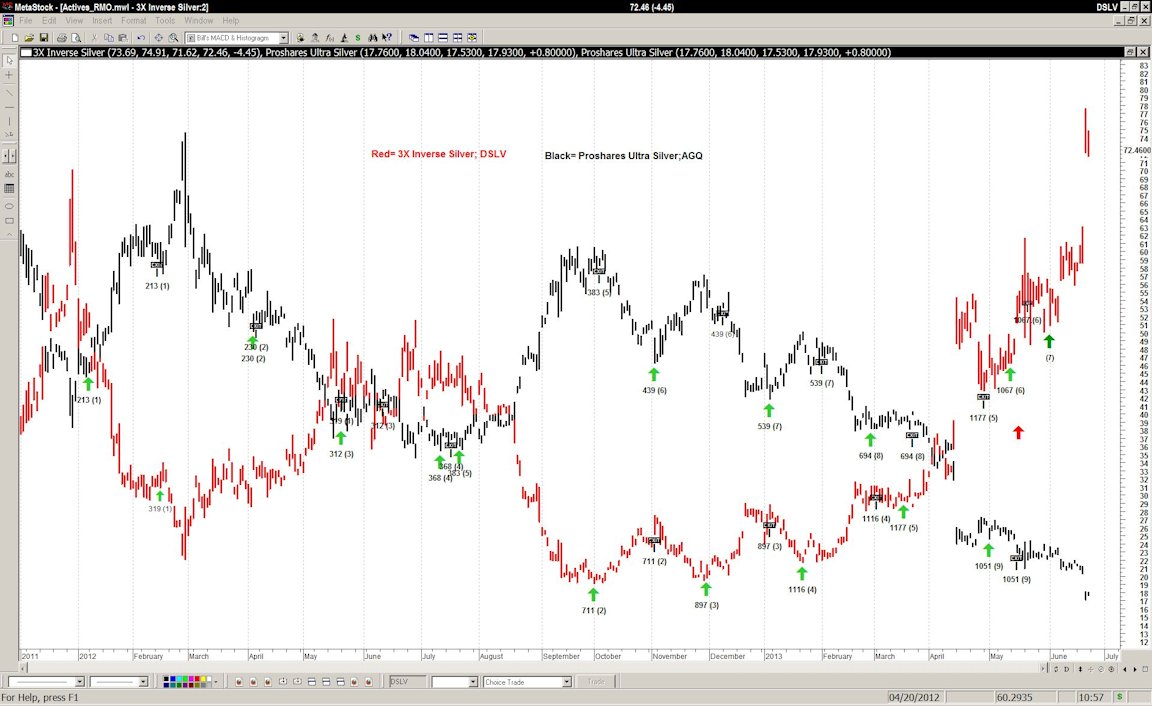This screenshot has width=1152, height=706.
Task: Click the 'Red= 3X Inverse Silver; DSLV' label
Action: click(x=439, y=154)
